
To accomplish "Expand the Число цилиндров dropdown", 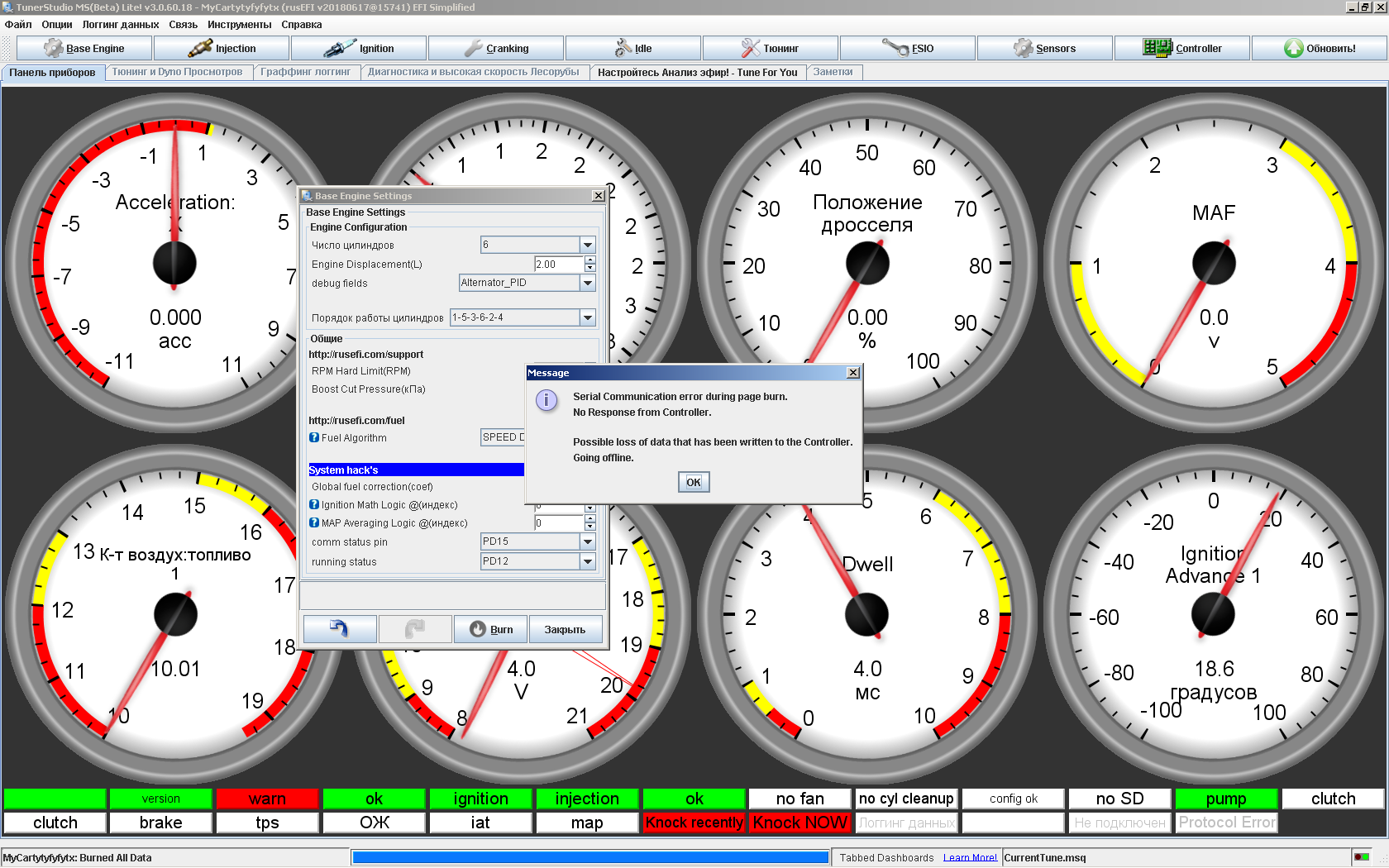I will point(588,245).
